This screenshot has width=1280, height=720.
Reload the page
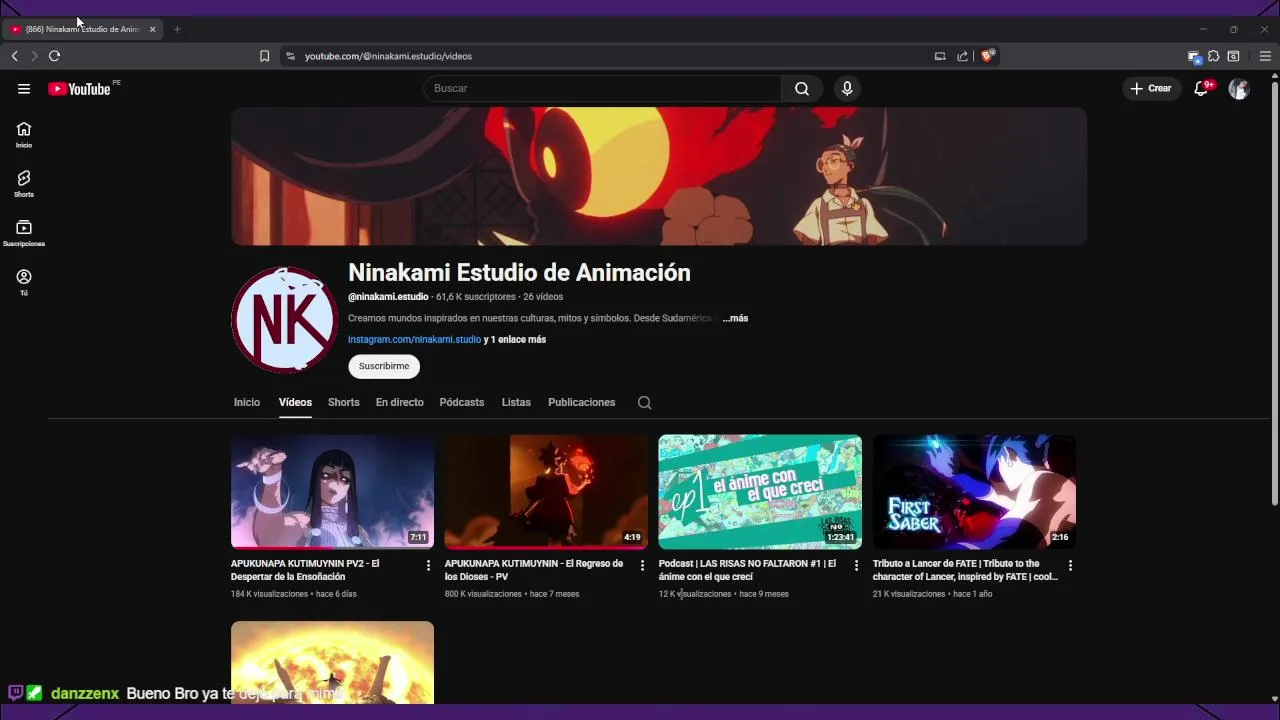pos(54,56)
